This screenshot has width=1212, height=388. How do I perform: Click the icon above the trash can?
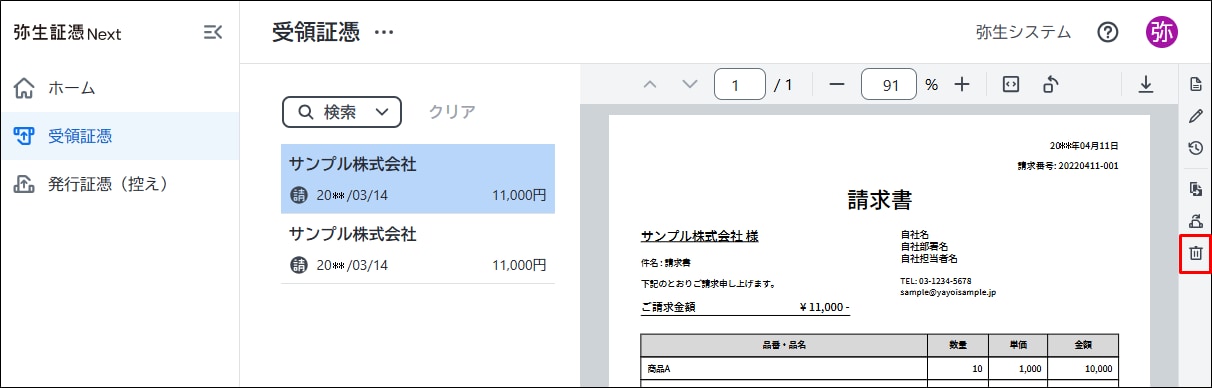1195,221
